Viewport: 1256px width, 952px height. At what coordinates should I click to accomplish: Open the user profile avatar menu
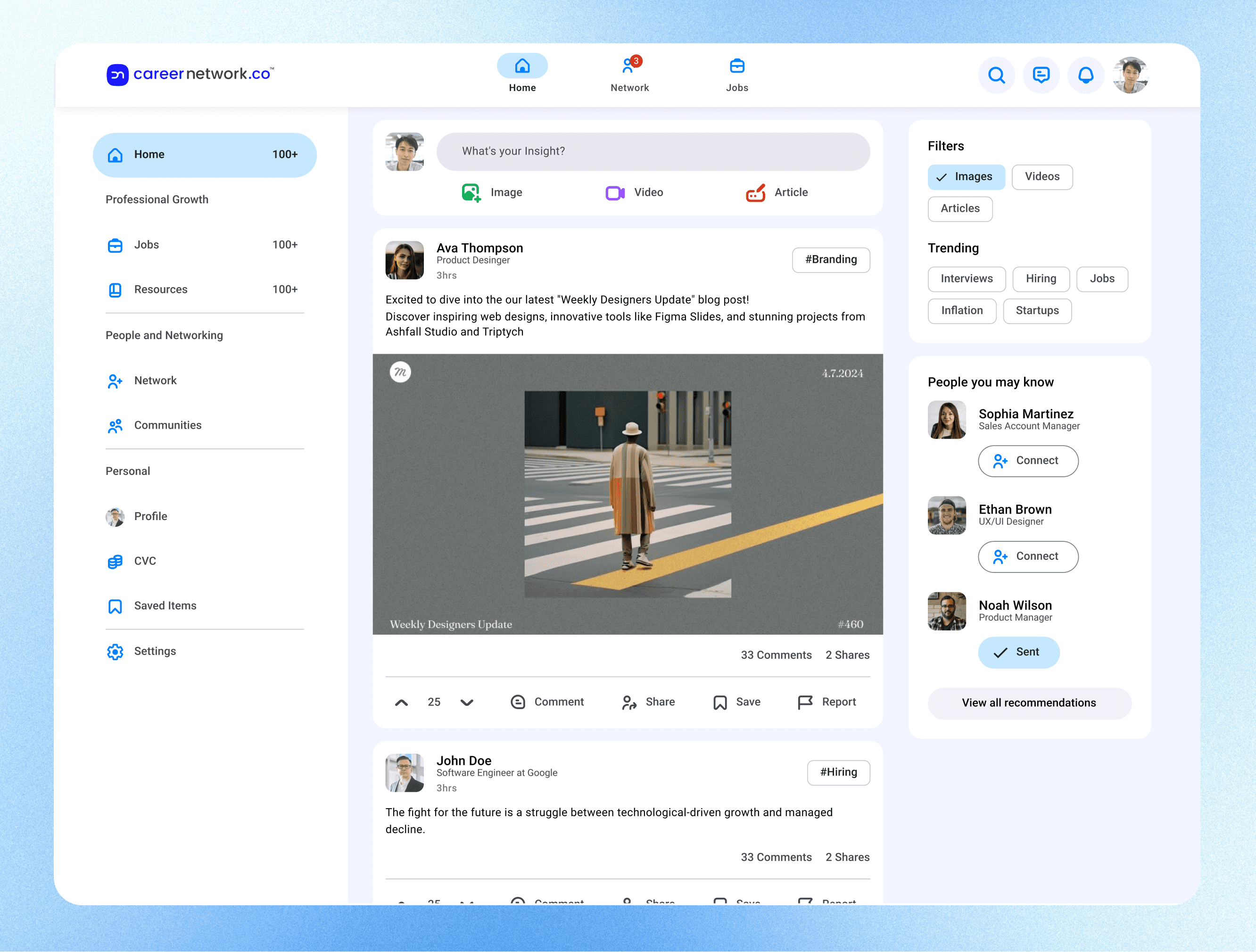point(1130,75)
